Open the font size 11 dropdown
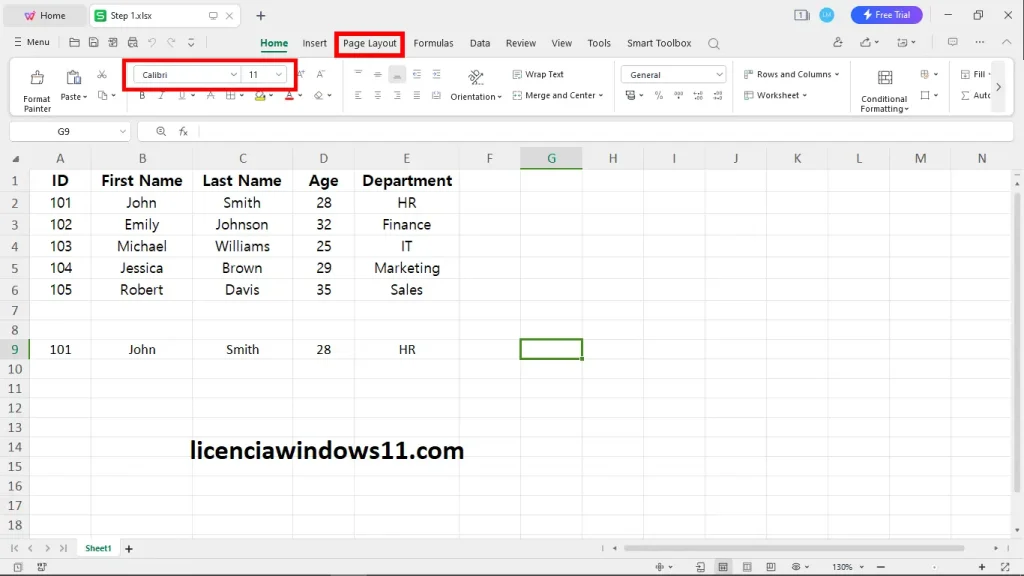1024x576 pixels. 278,74
